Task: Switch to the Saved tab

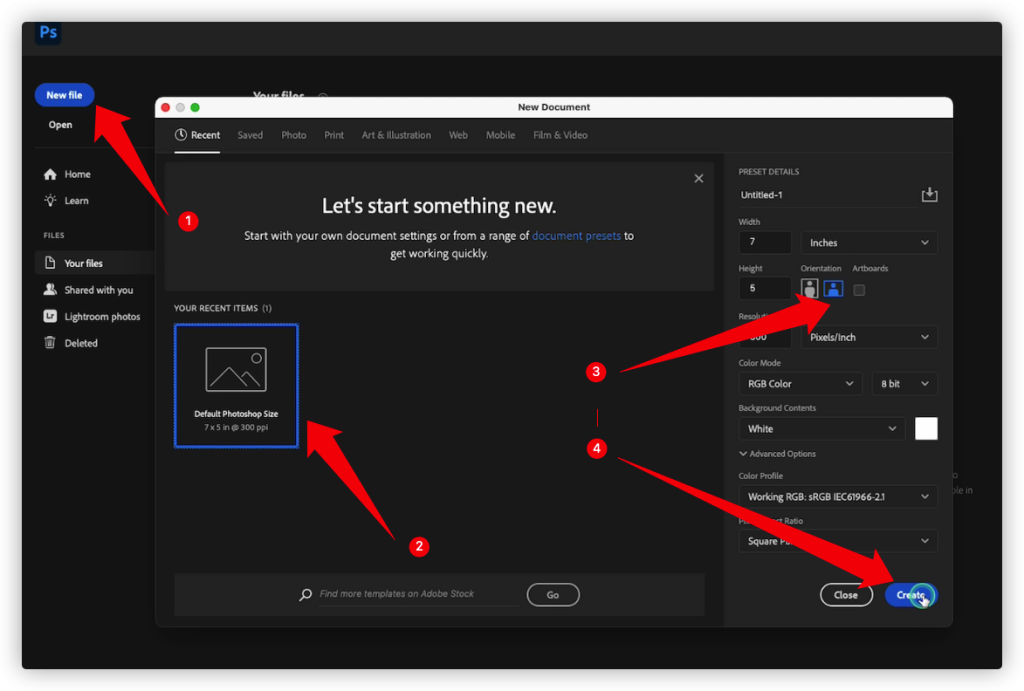Action: point(250,135)
